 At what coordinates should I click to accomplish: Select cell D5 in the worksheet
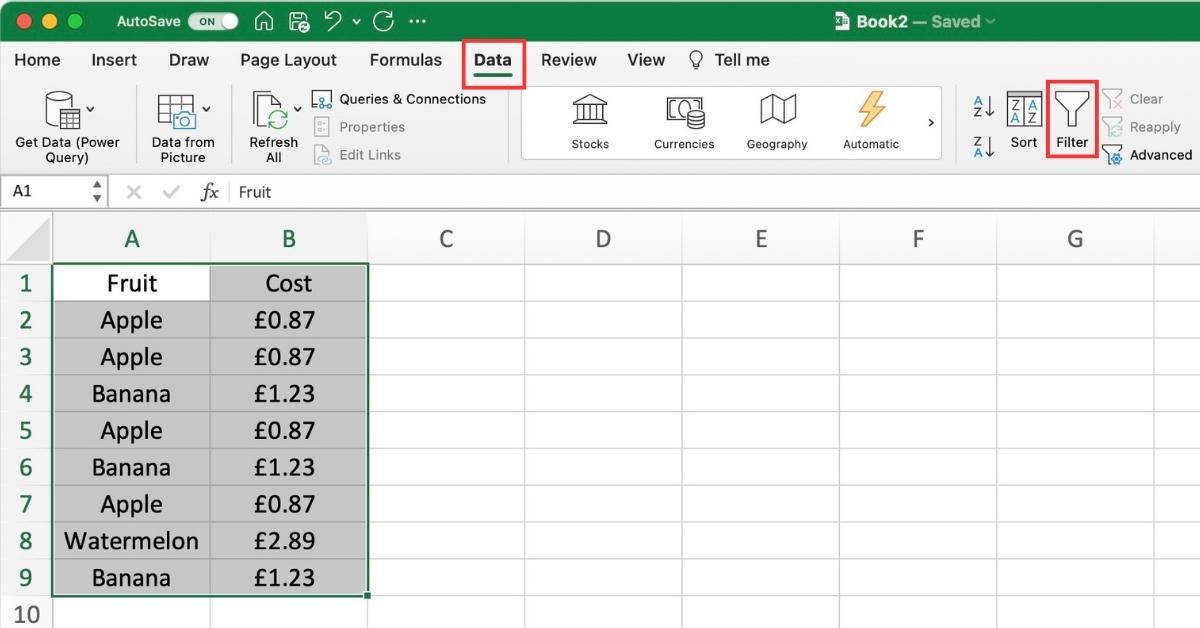[603, 430]
